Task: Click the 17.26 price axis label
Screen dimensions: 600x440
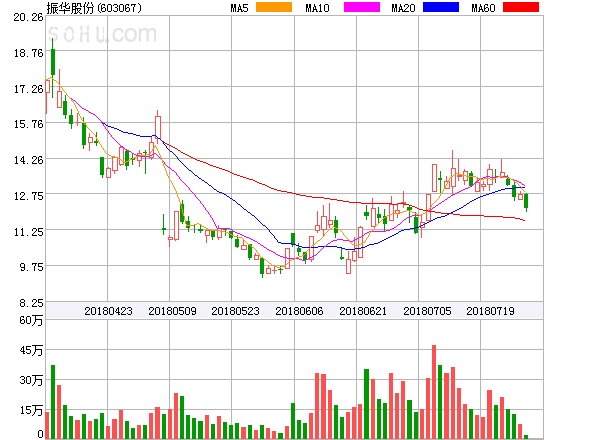Action: (28, 90)
